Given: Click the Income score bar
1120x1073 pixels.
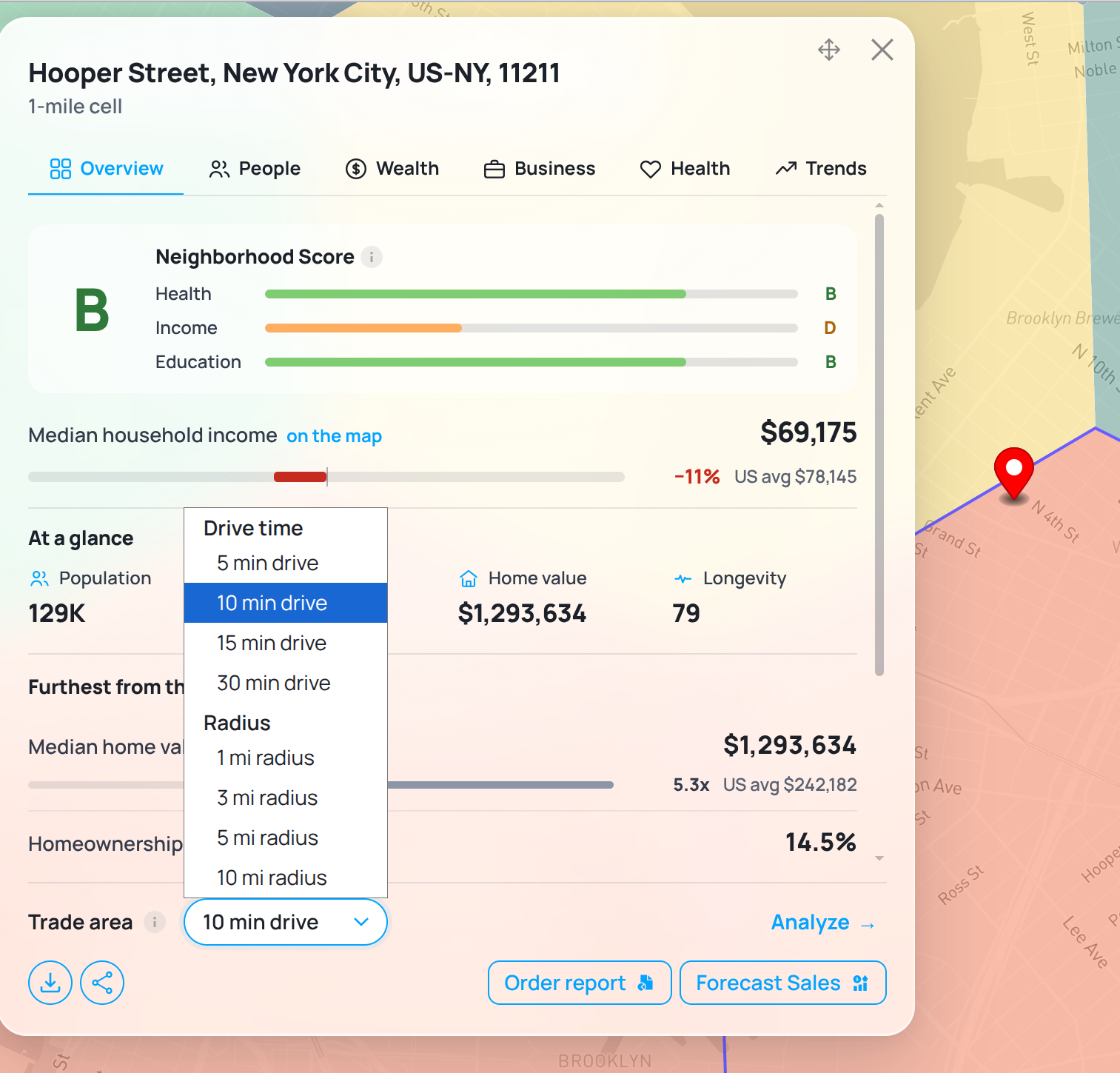Looking at the screenshot, I should click(531, 328).
